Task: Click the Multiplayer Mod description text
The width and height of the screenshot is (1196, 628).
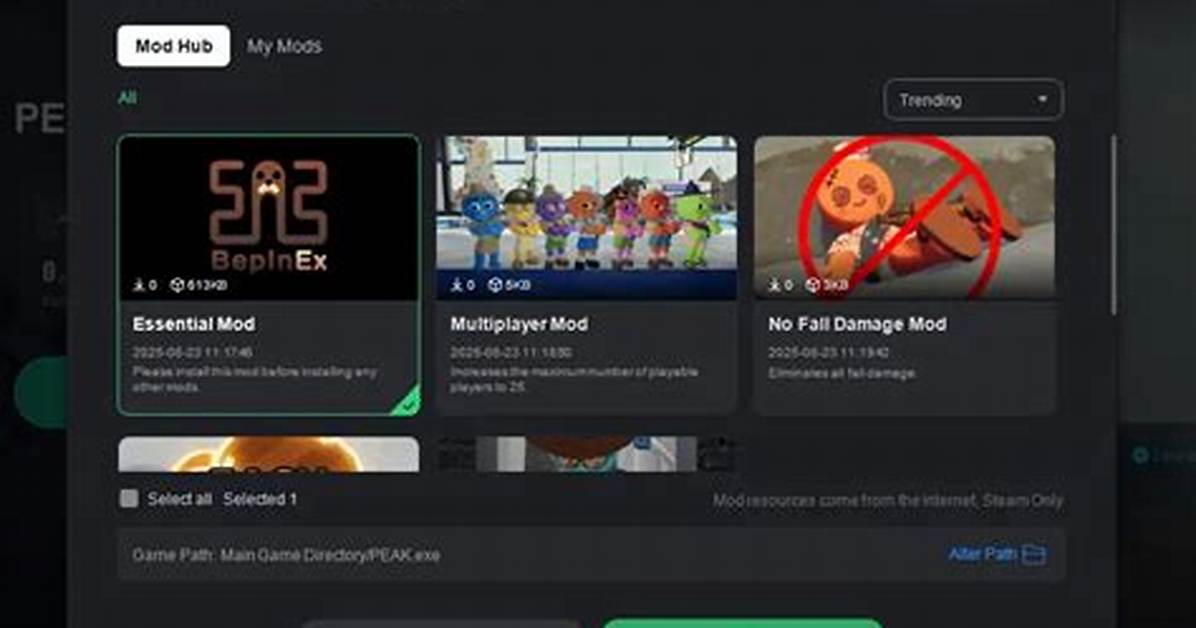Action: click(574, 379)
